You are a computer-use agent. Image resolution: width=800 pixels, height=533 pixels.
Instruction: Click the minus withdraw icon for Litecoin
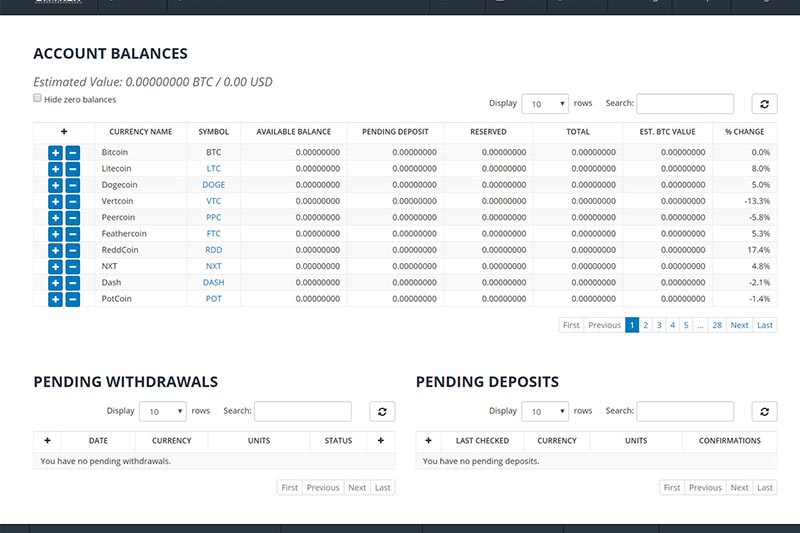click(x=72, y=169)
